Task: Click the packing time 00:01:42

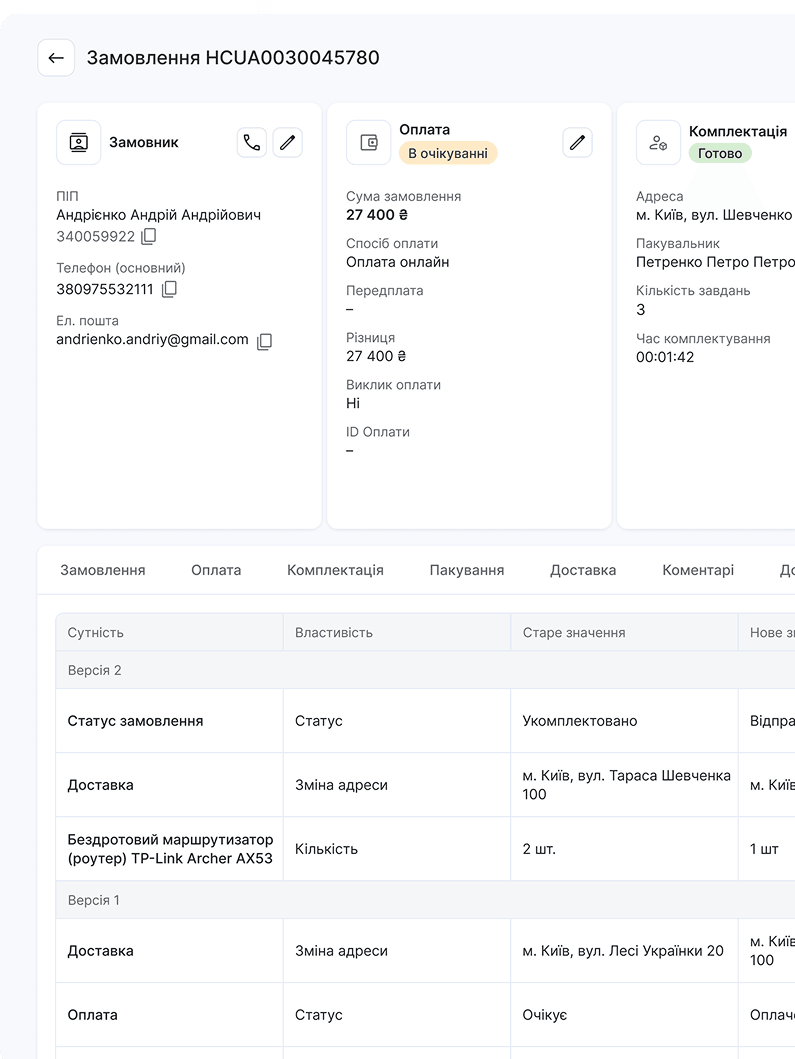Action: [x=665, y=357]
